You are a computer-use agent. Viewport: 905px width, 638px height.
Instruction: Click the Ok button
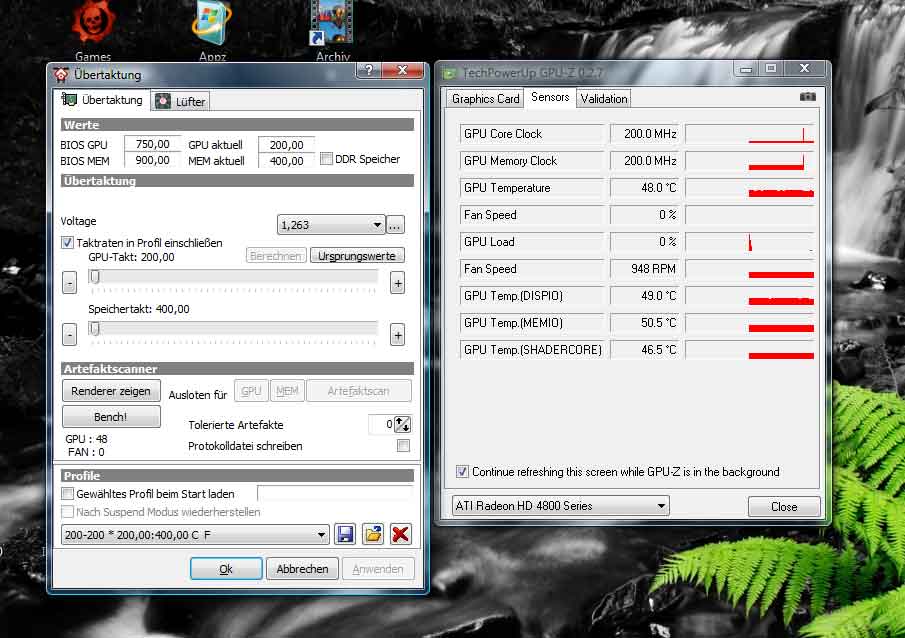click(x=226, y=569)
